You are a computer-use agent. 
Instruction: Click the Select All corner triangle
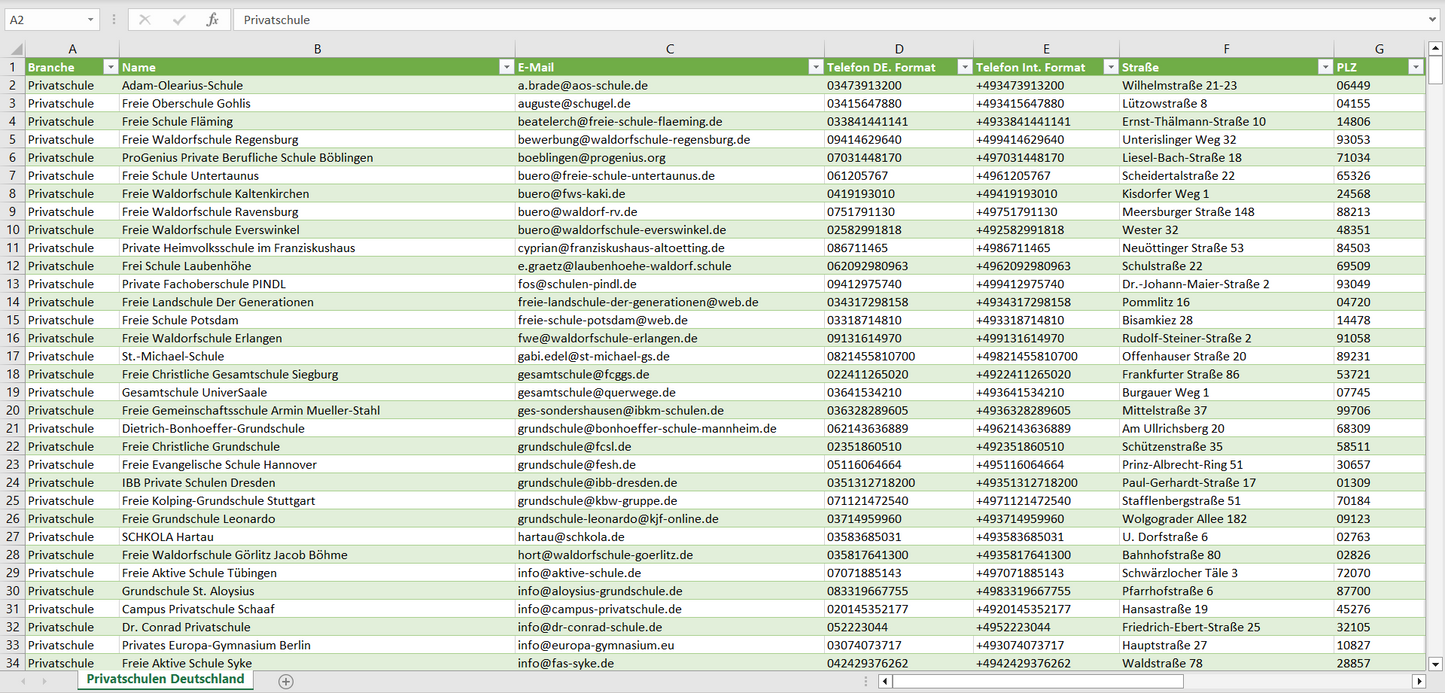pos(15,49)
